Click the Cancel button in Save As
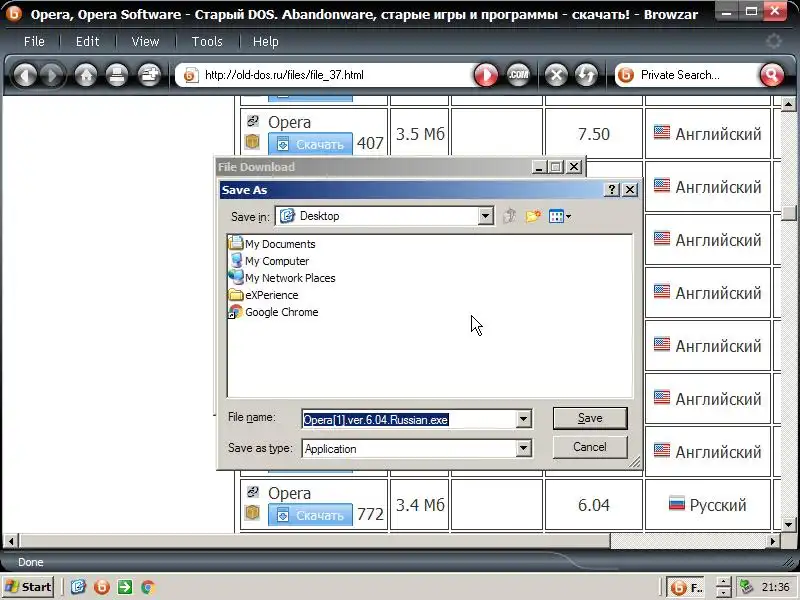 tap(590, 447)
